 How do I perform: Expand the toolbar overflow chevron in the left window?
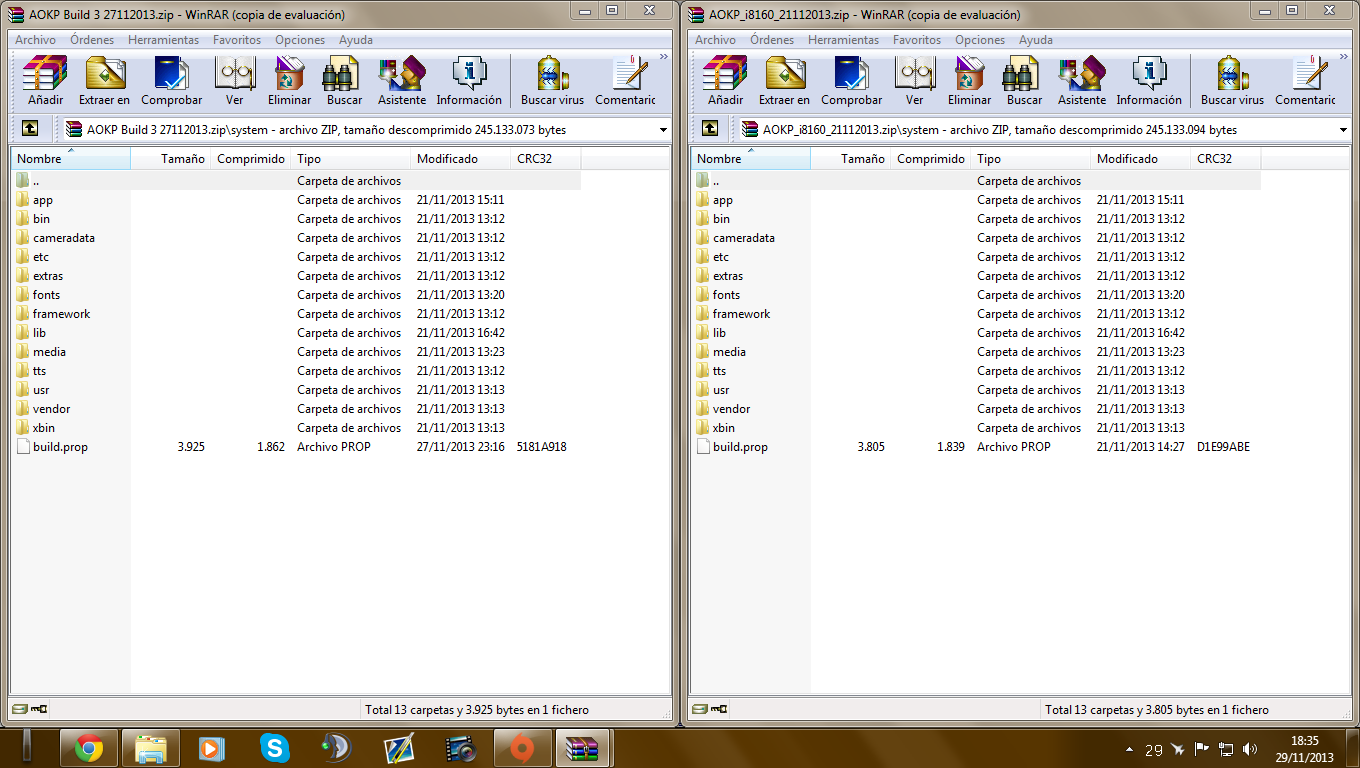[662, 58]
